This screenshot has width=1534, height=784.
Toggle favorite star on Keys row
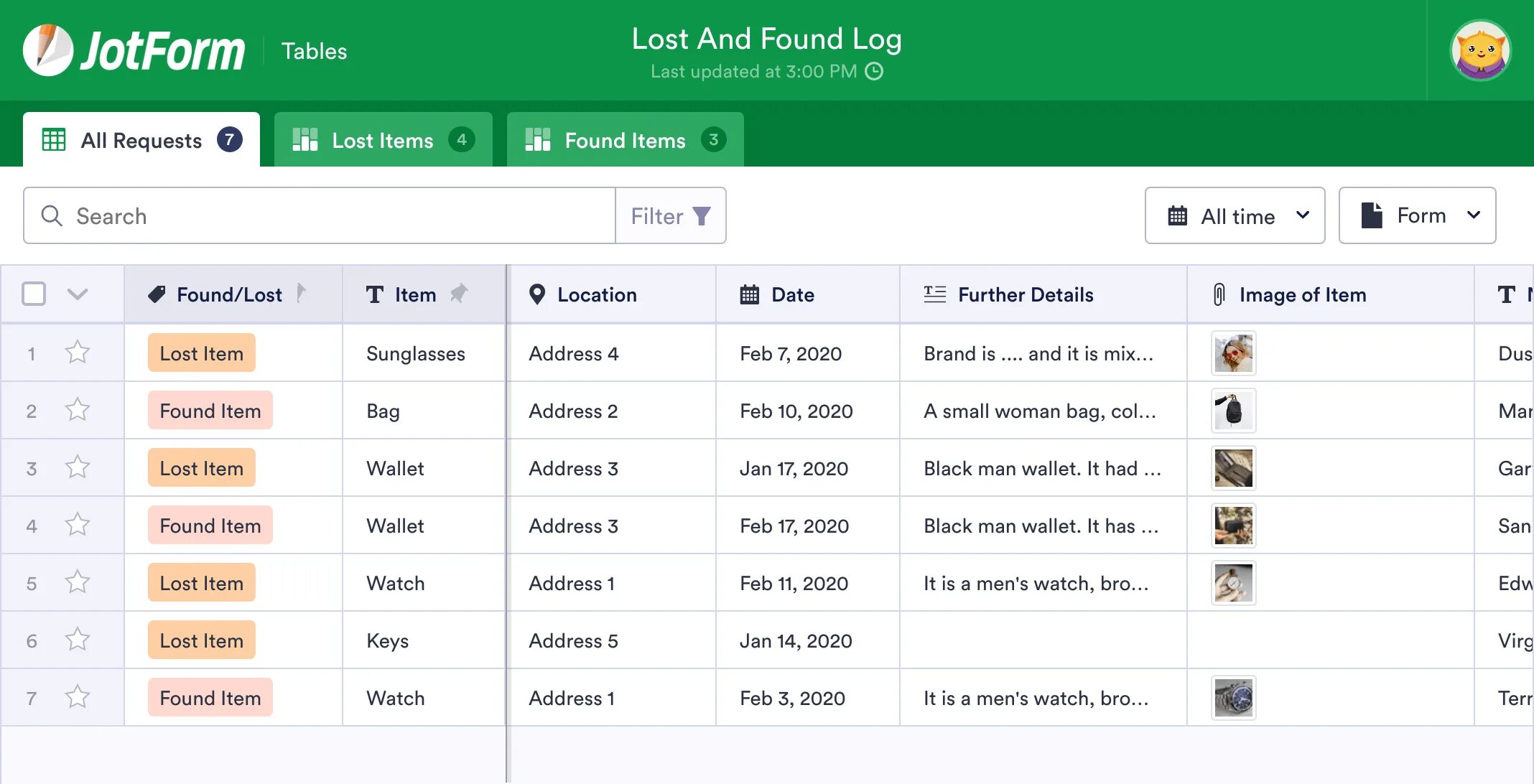click(77, 640)
